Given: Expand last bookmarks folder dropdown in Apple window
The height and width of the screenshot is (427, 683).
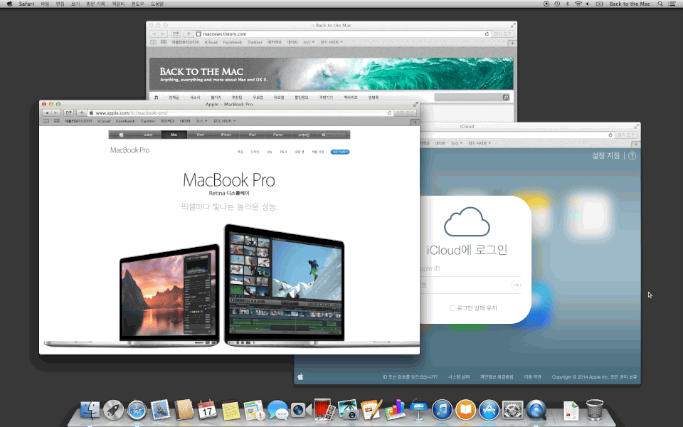Looking at the screenshot, I should coord(224,121).
